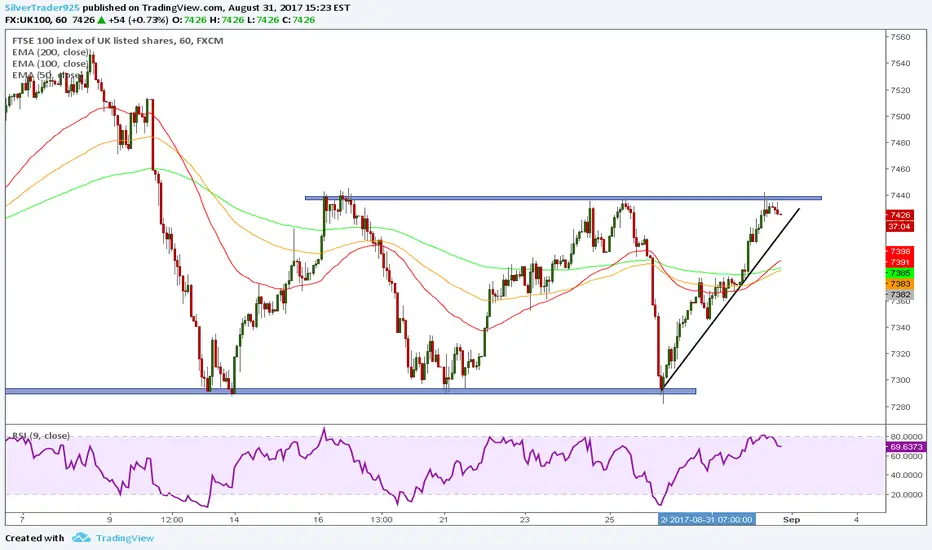Click the red 7398 price axis tag

[x=900, y=252]
